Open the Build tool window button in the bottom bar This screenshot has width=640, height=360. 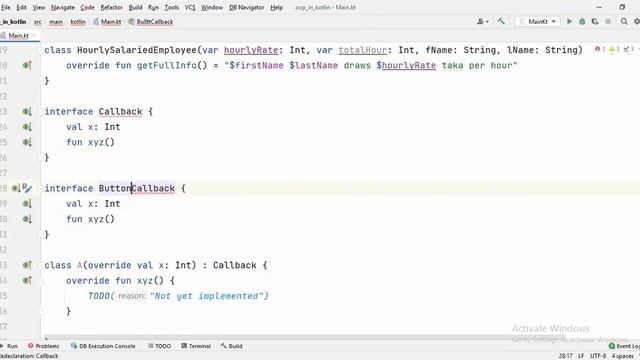tap(231, 346)
